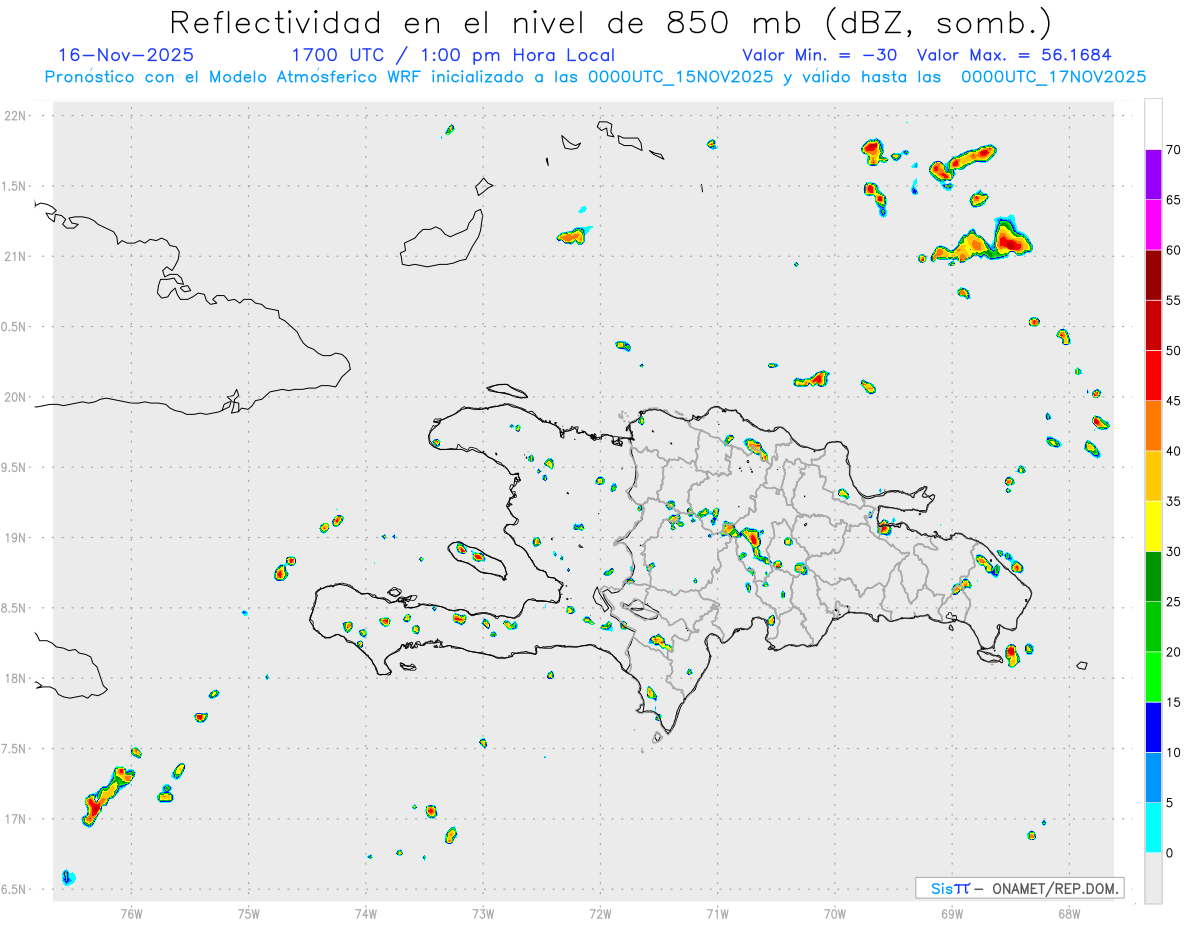Click the '22N' latitude label

point(17,116)
